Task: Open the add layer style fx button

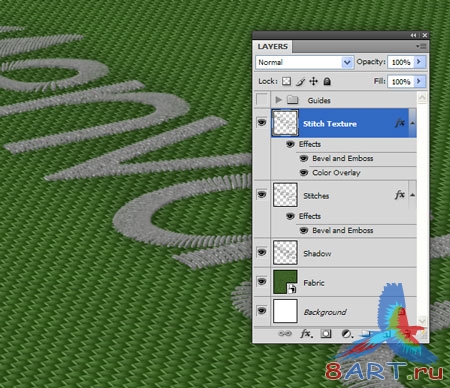Action: (x=306, y=333)
